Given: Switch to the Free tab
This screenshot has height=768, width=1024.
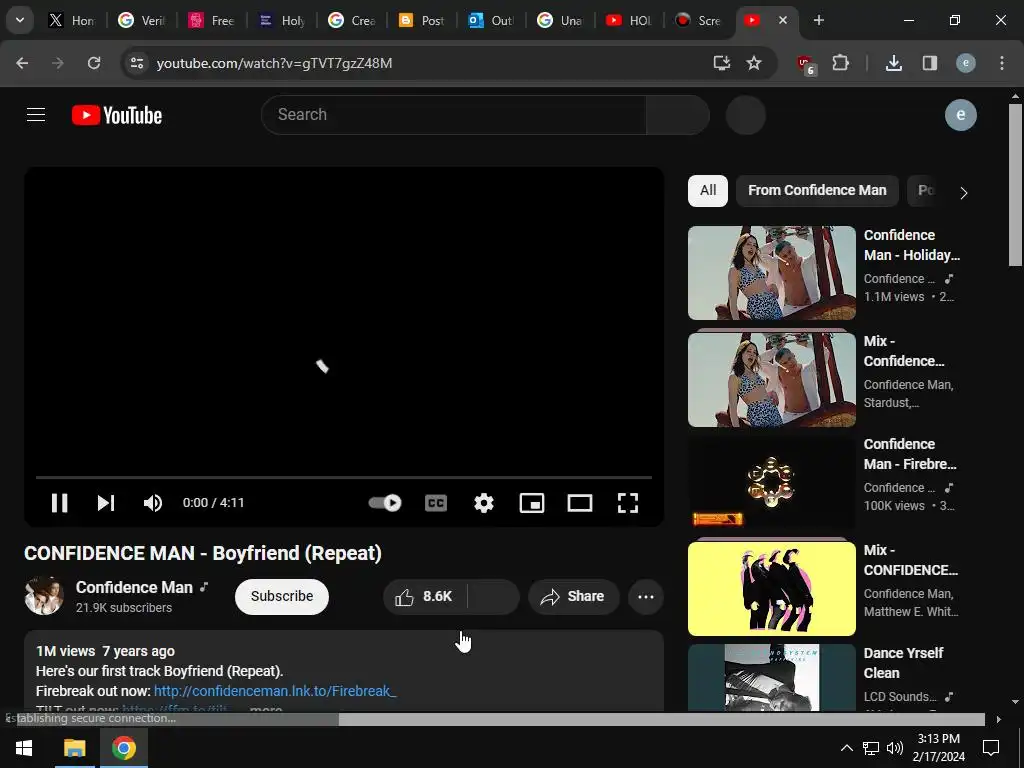Looking at the screenshot, I should 212,20.
